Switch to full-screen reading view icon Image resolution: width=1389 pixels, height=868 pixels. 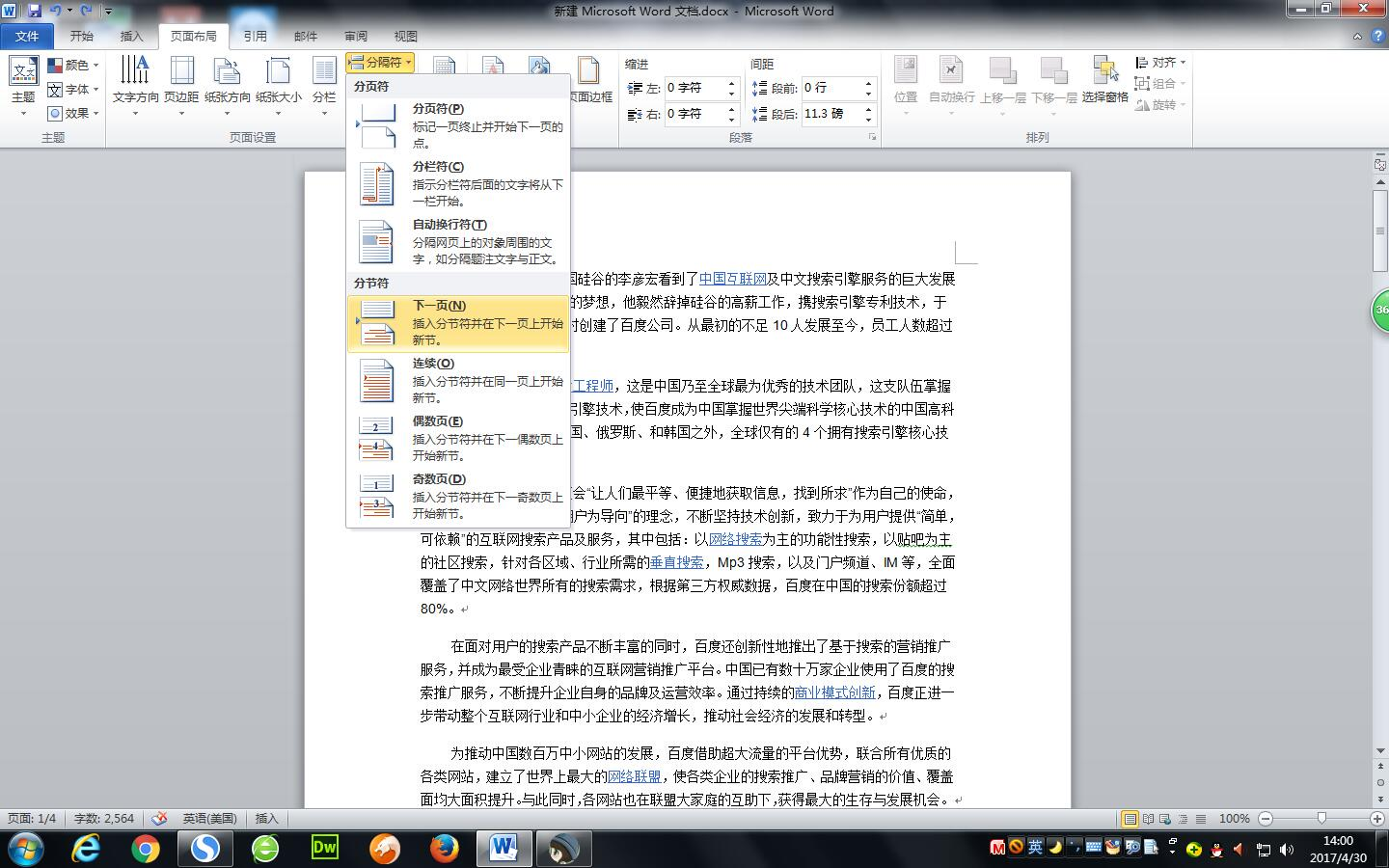click(1148, 819)
